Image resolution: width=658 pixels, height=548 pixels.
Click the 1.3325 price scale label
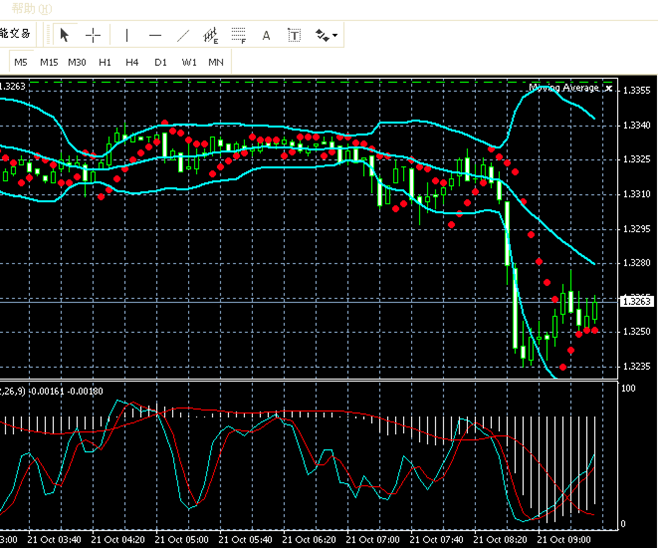pyautogui.click(x=637, y=159)
